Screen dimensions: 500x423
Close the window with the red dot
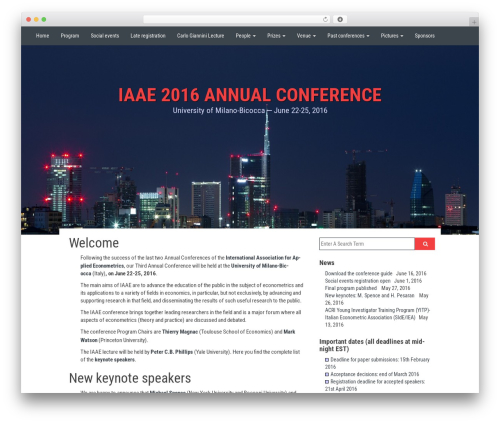pos(29,19)
